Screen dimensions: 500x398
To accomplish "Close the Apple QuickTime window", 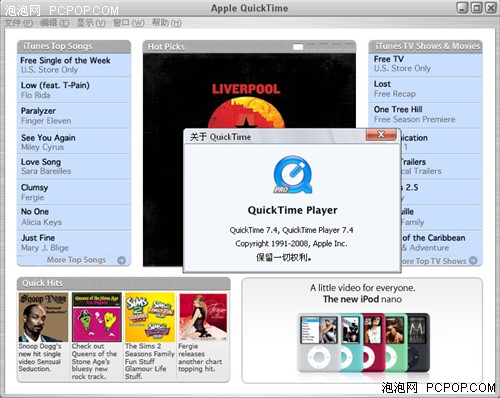I will pos(490,8).
